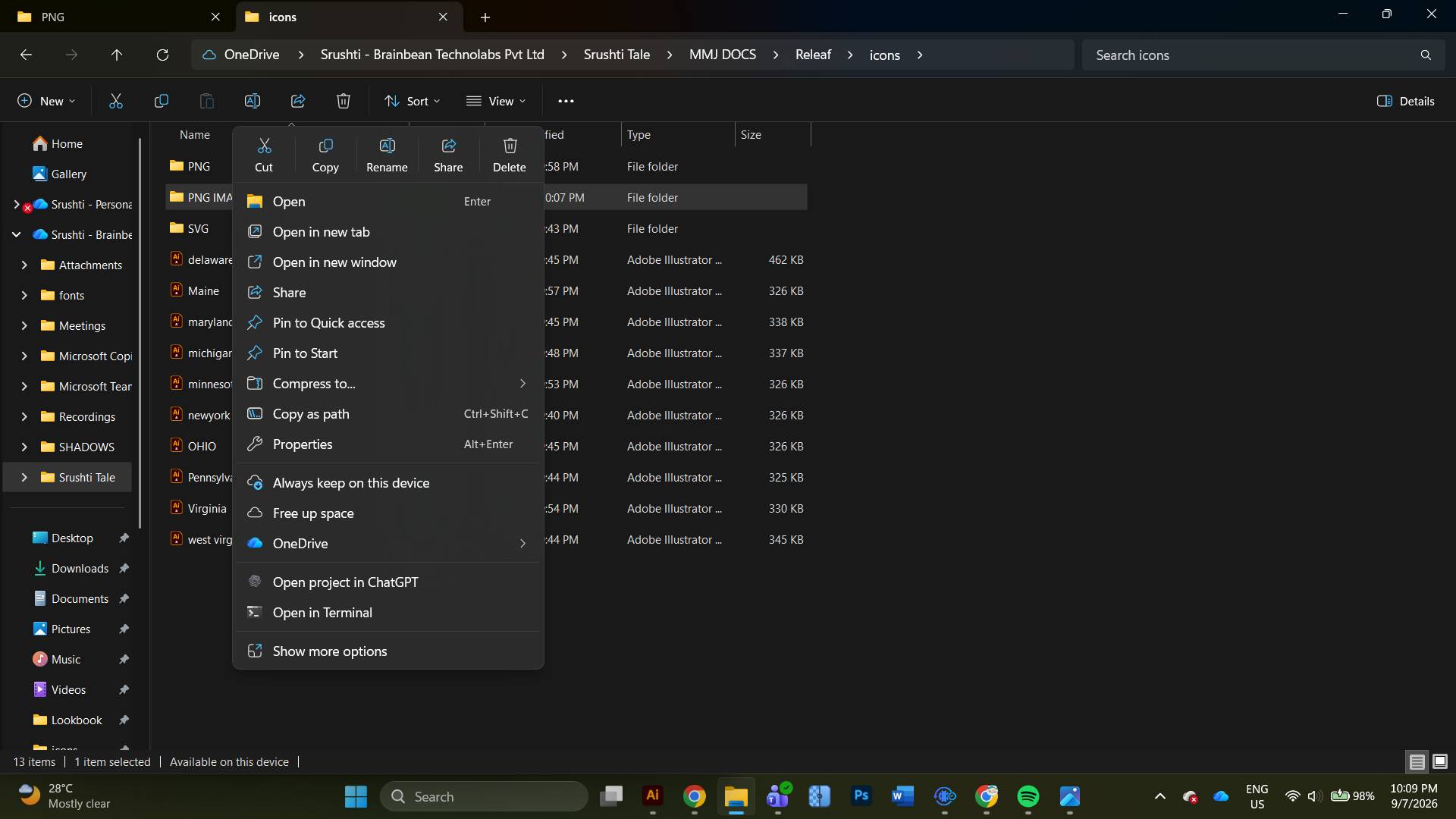Toggle the Details pane button

pos(1405,101)
